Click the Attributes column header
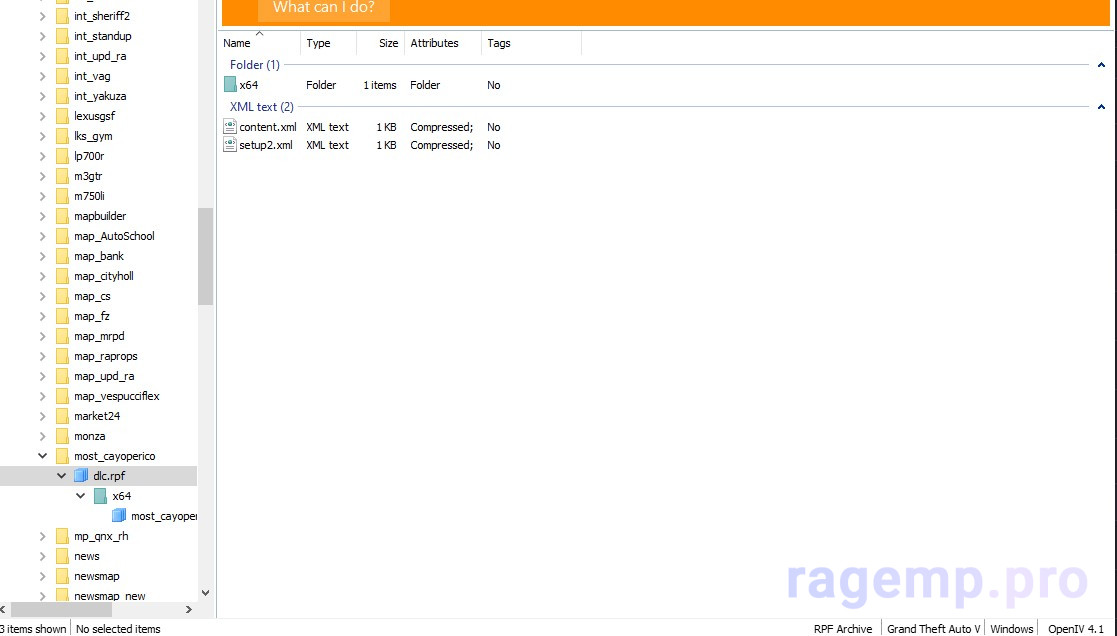This screenshot has width=1117, height=636. click(x=434, y=44)
